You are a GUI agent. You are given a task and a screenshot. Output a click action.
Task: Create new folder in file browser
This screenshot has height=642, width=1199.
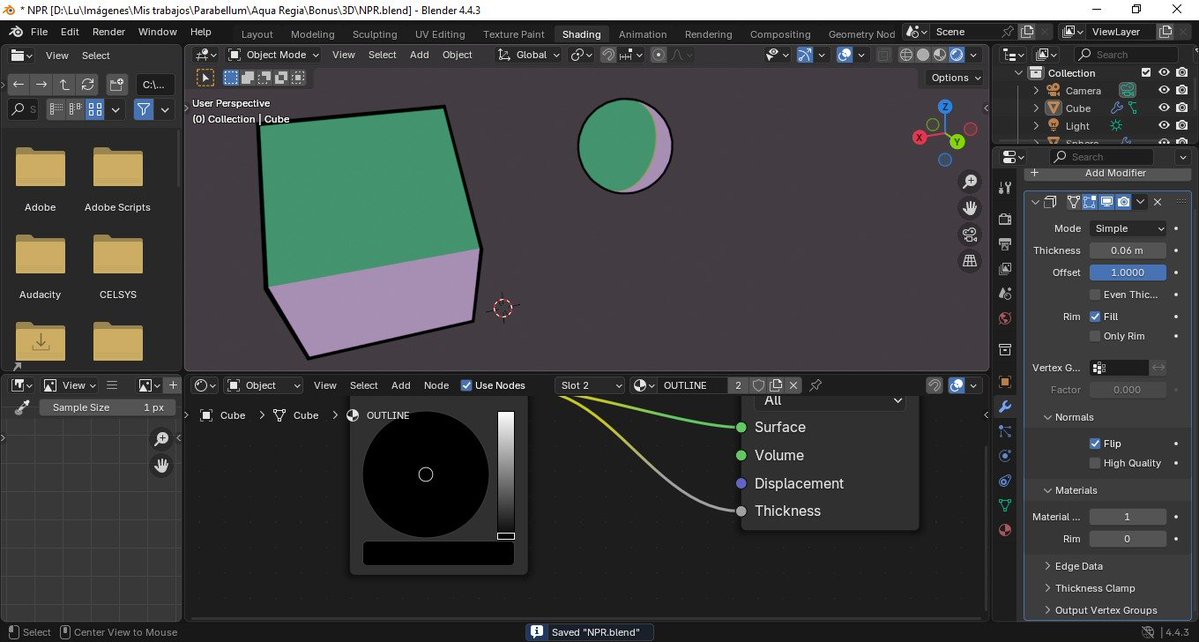pyautogui.click(x=117, y=84)
